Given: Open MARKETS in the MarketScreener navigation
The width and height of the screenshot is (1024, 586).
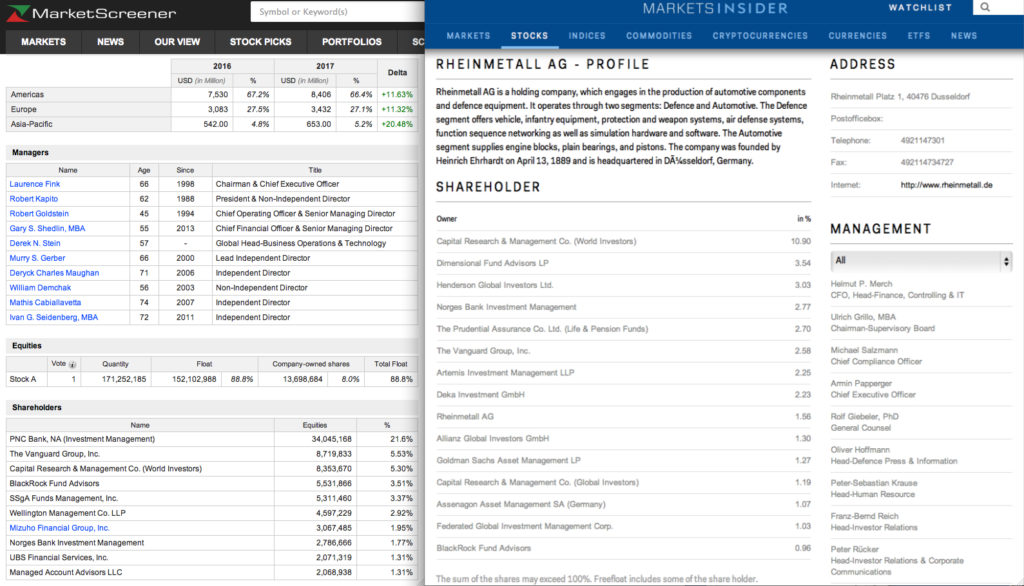Looking at the screenshot, I should 43,42.
